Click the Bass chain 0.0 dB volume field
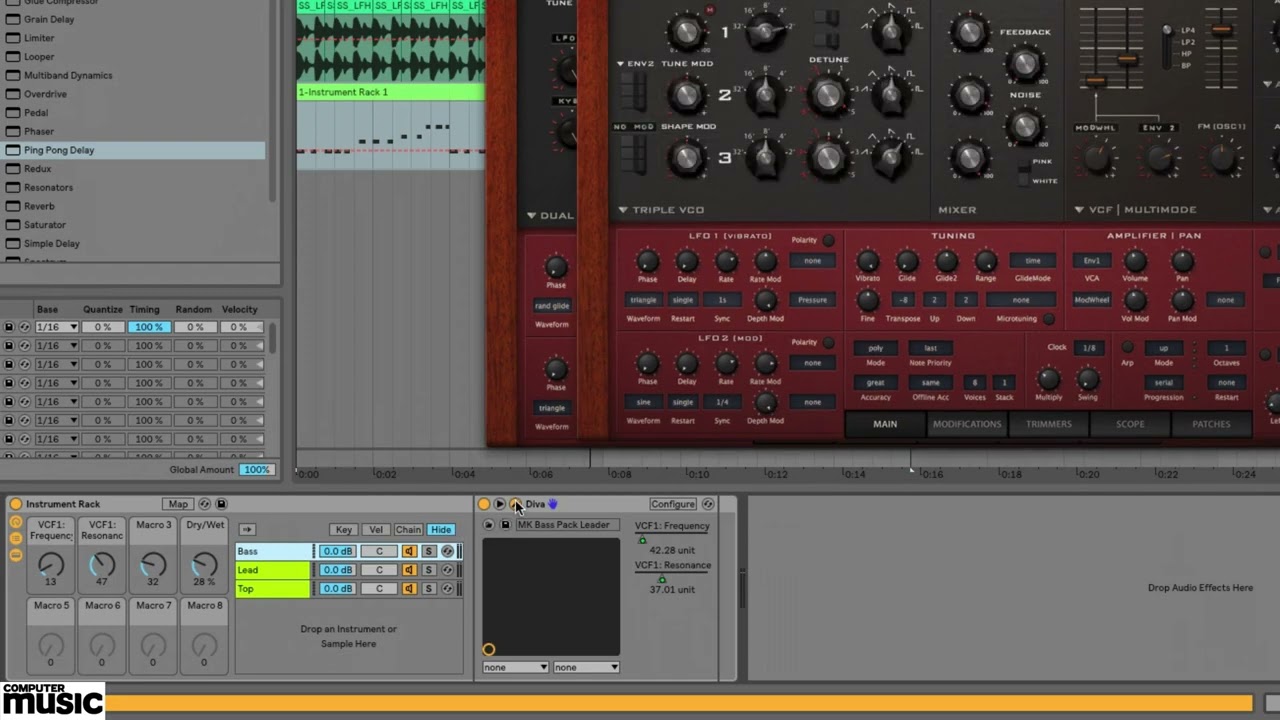1280x720 pixels. pyautogui.click(x=338, y=551)
